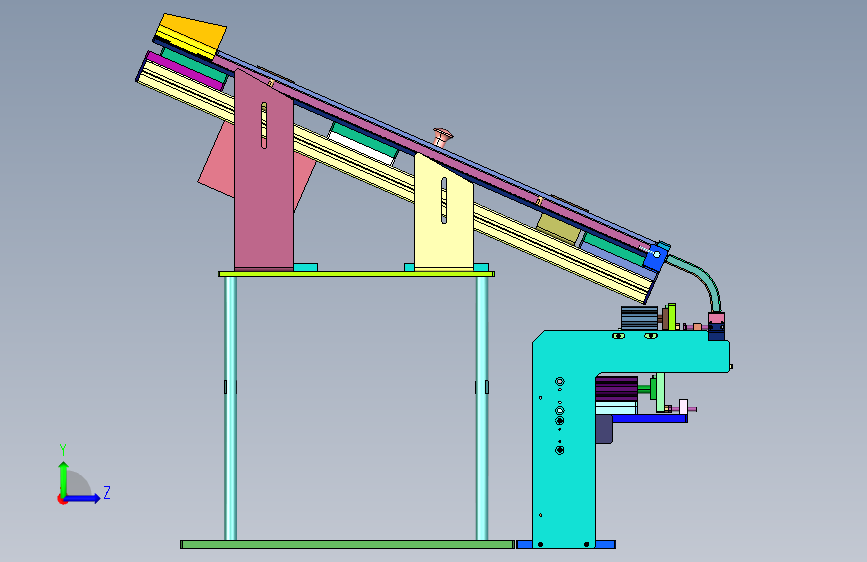Click the "Y" axis label
Screen dimensions: 867x562
[x=63, y=450]
